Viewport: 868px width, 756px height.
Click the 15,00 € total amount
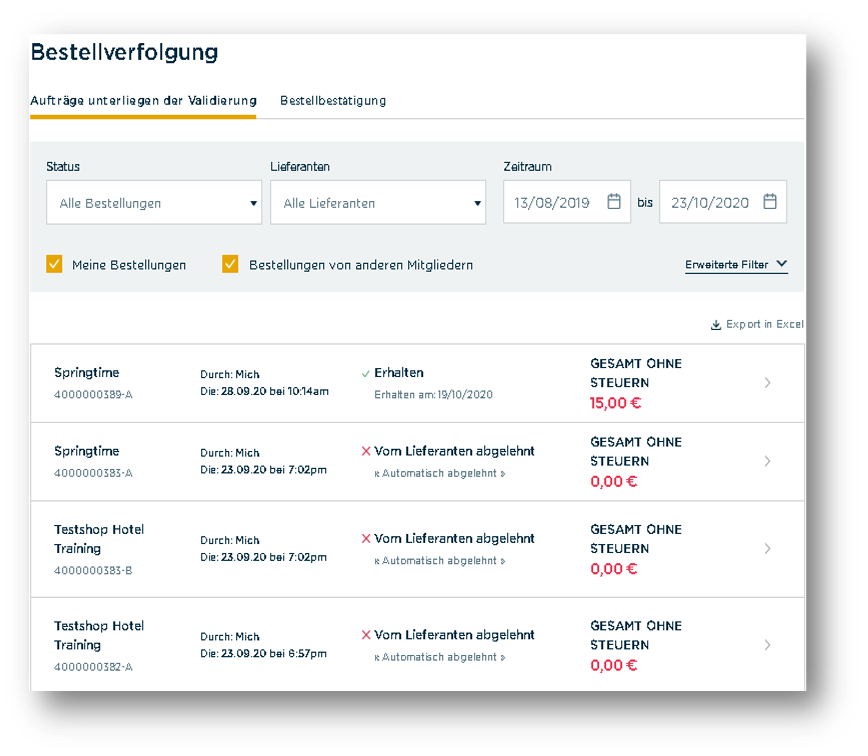[x=616, y=403]
